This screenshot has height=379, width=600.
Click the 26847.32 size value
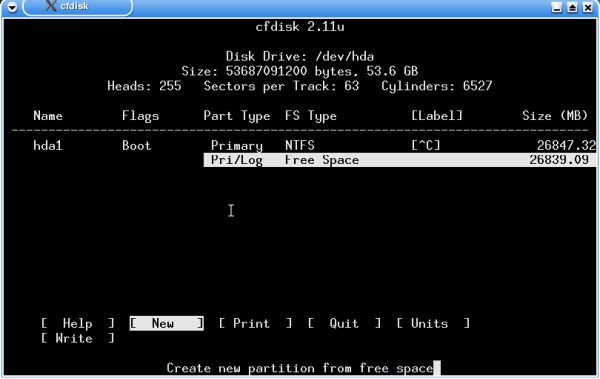pyautogui.click(x=566, y=145)
